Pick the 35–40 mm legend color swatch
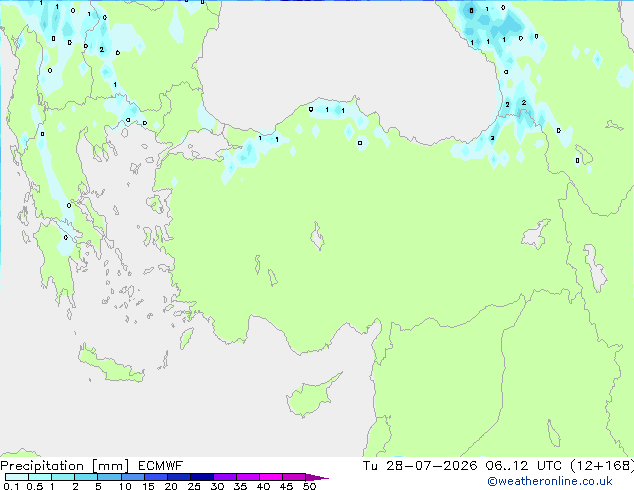634x490 pixels. pyautogui.click(x=248, y=477)
